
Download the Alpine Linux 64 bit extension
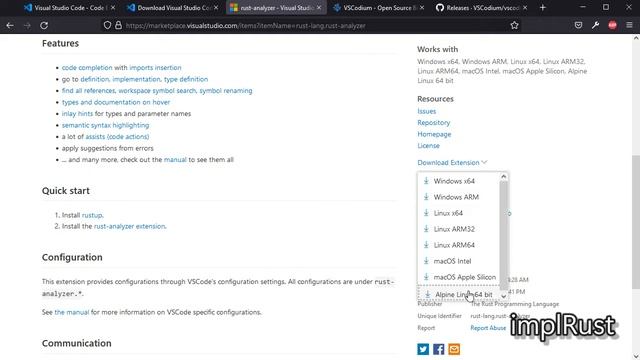coord(458,294)
